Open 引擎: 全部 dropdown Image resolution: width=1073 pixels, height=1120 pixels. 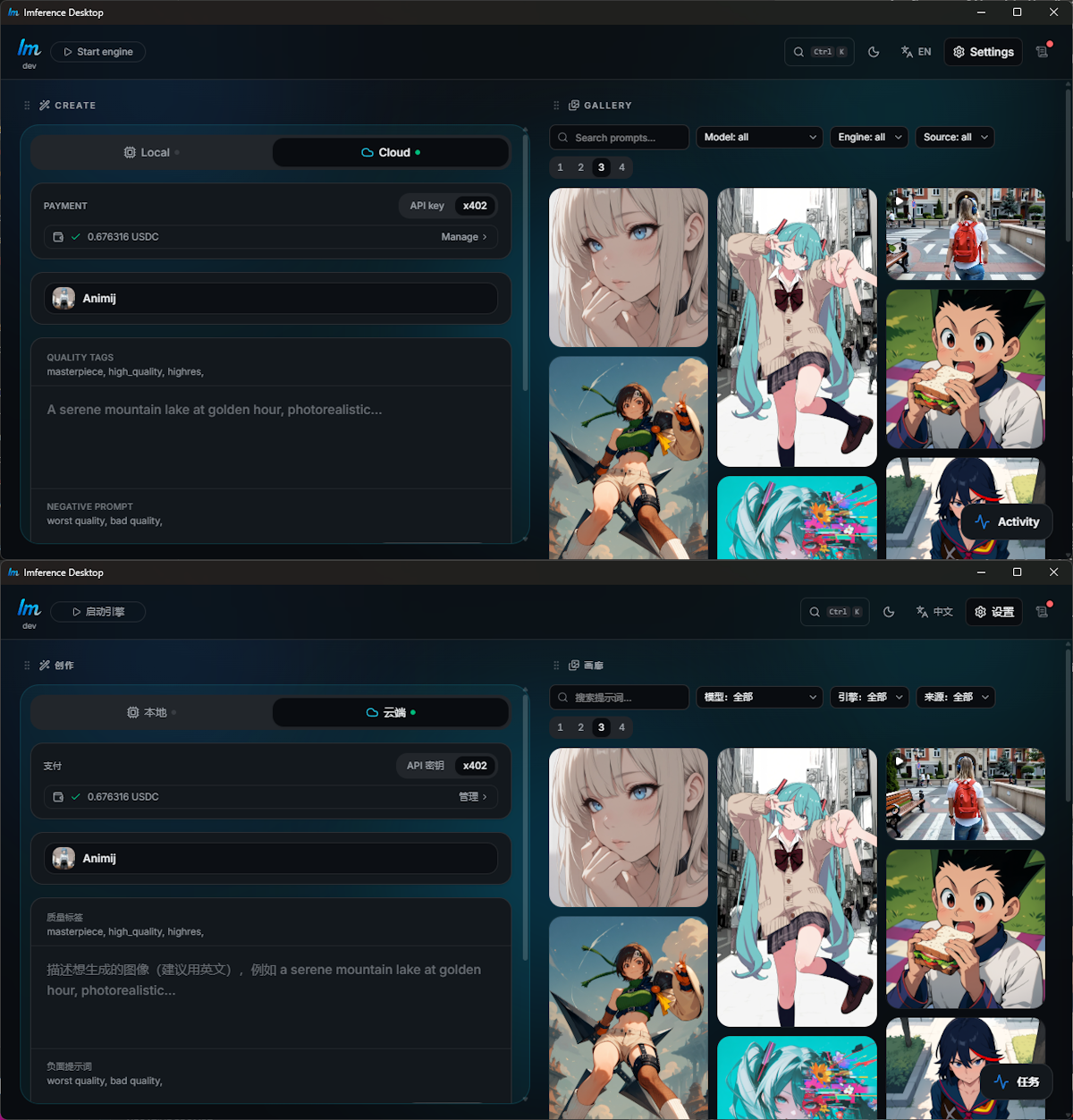pyautogui.click(x=868, y=698)
